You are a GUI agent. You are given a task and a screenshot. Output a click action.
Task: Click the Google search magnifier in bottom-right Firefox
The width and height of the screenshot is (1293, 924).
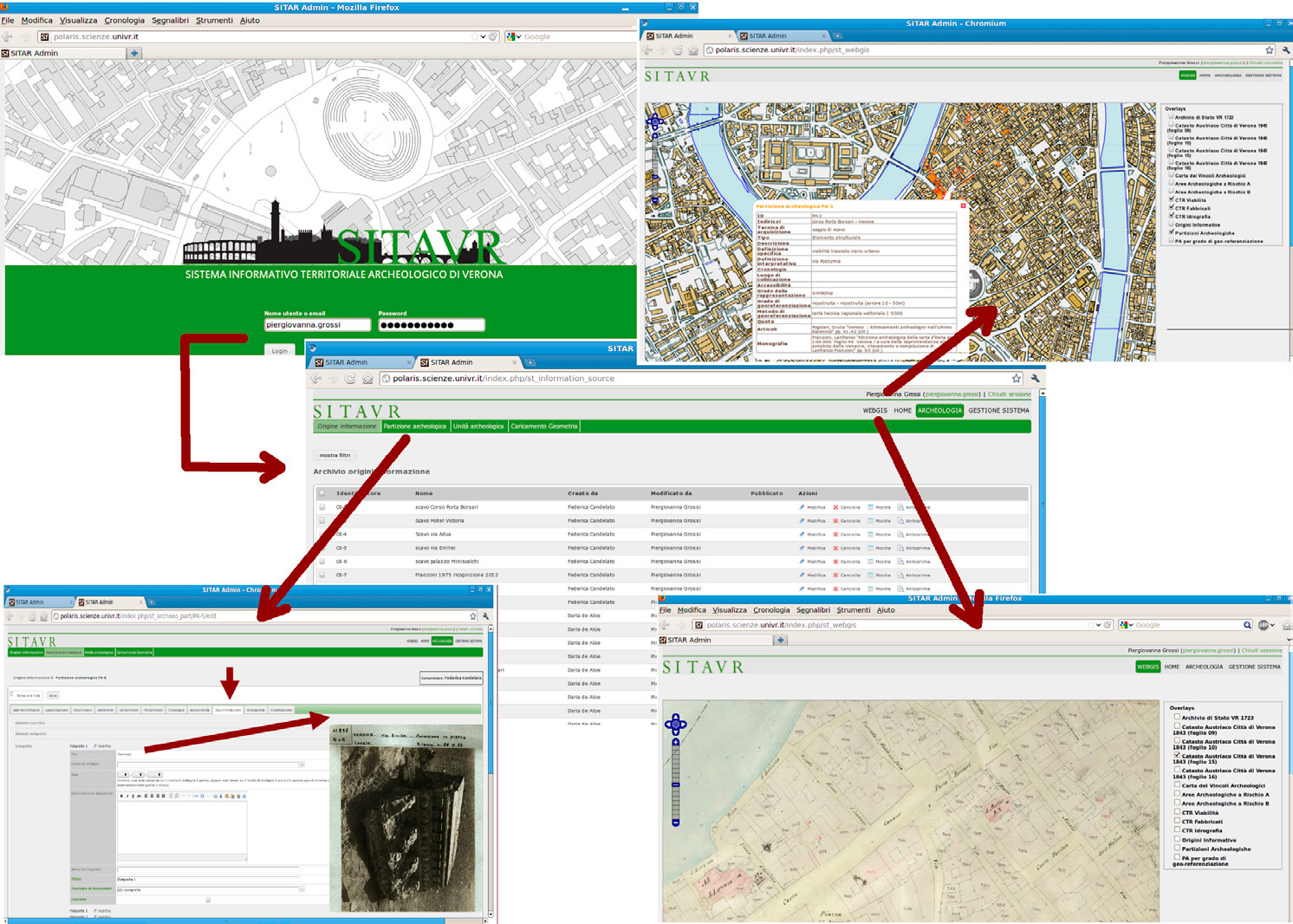click(1247, 625)
